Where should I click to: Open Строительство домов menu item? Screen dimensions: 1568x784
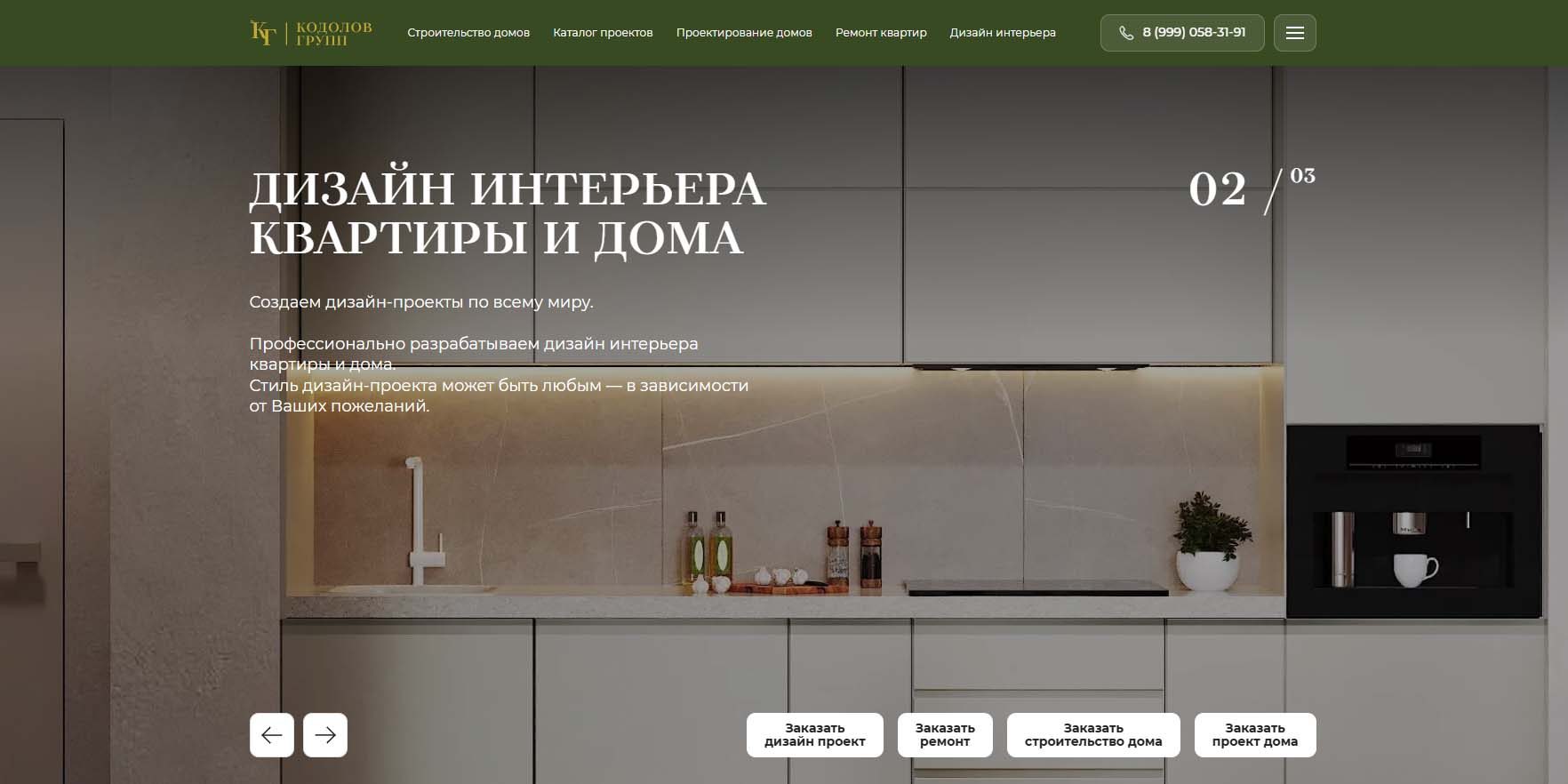[468, 33]
